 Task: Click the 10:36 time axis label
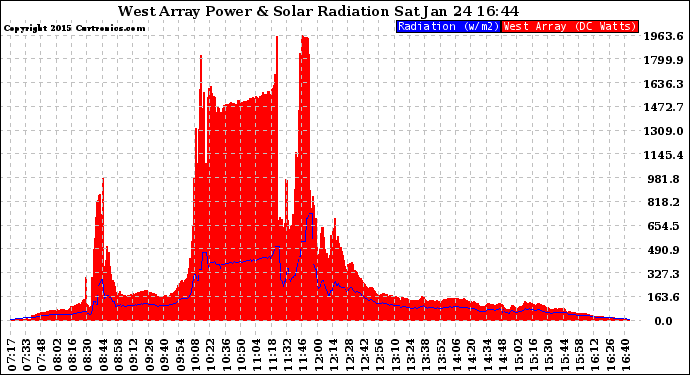coord(226,355)
